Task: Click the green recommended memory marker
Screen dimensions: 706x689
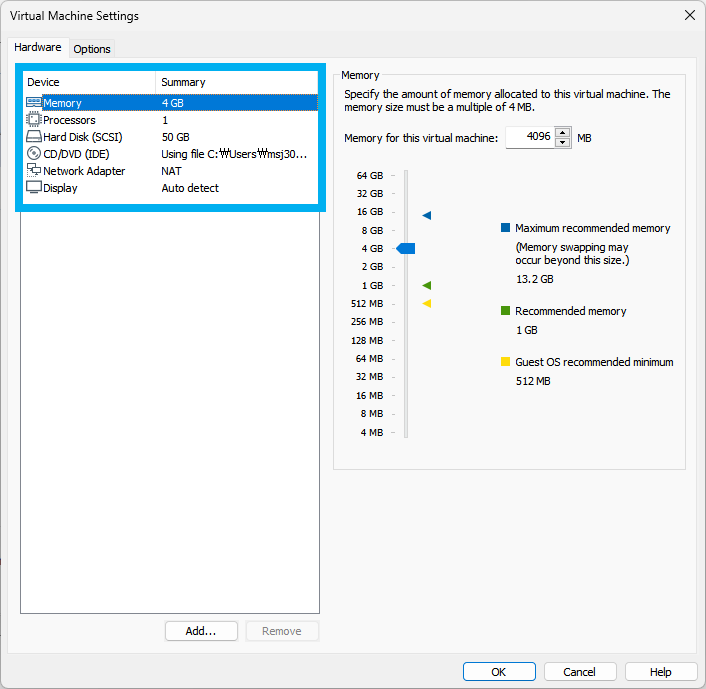Action: [427, 285]
